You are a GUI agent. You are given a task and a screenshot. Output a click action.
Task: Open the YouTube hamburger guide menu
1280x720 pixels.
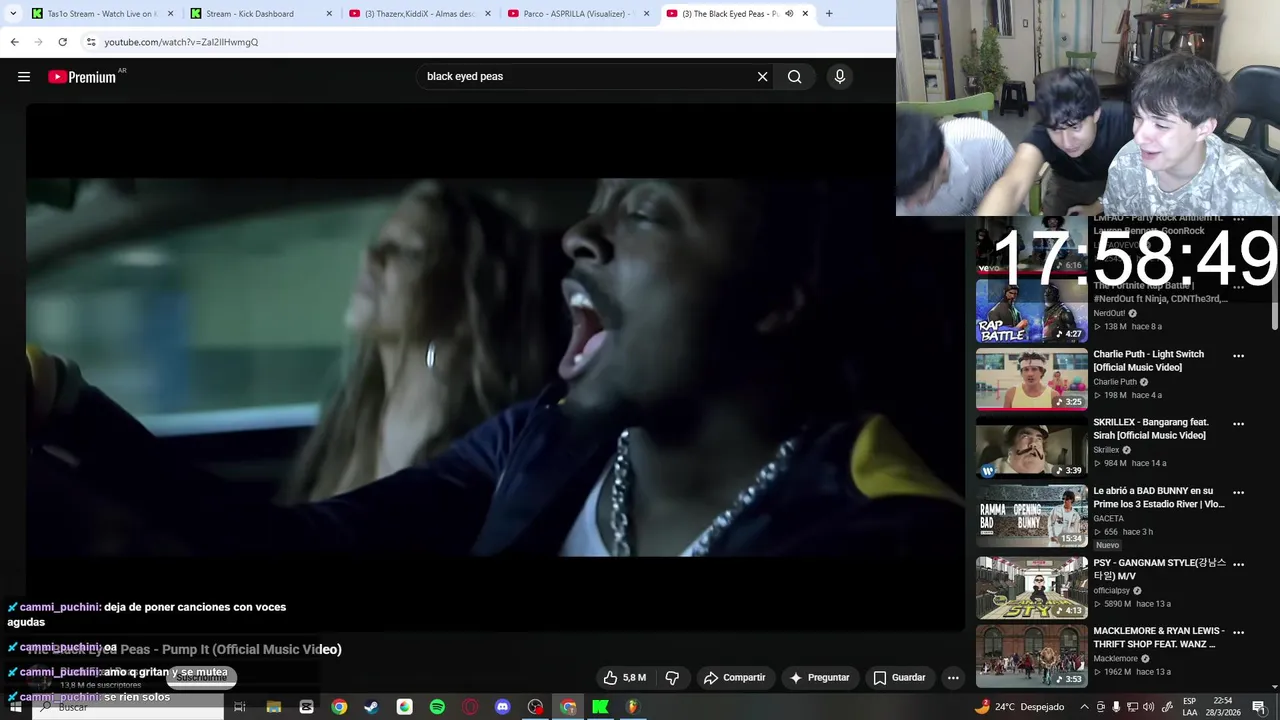(x=24, y=77)
